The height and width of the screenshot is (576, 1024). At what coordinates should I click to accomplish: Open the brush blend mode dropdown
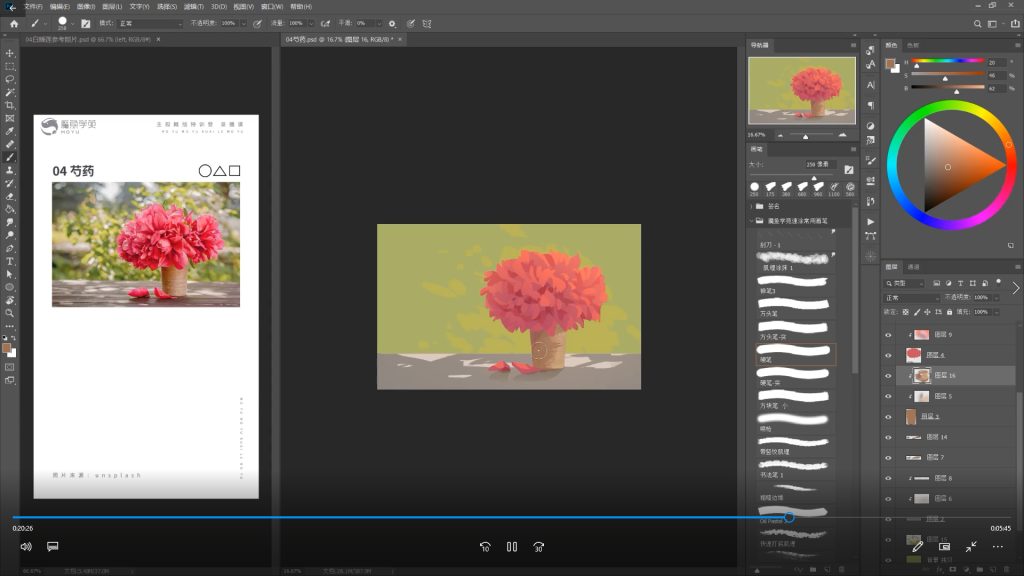pos(150,23)
